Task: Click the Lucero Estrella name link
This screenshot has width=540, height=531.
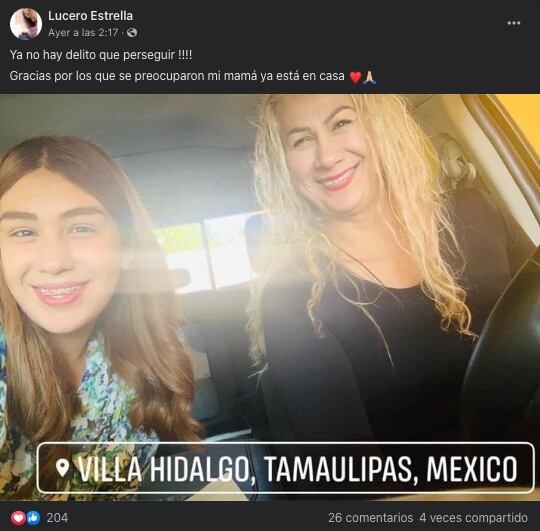Action: coord(90,16)
